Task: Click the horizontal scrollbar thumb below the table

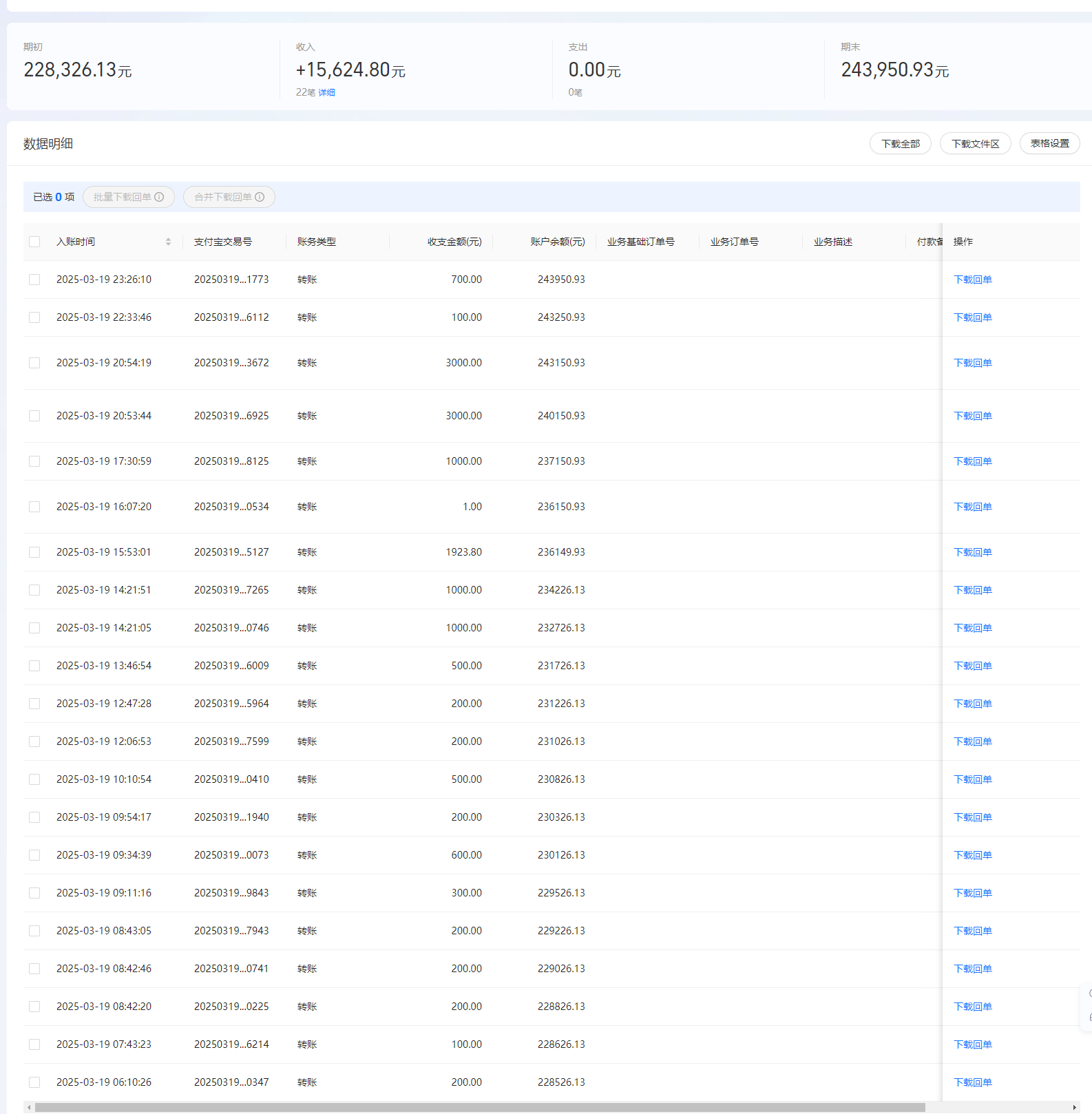Action: pyautogui.click(x=480, y=1108)
